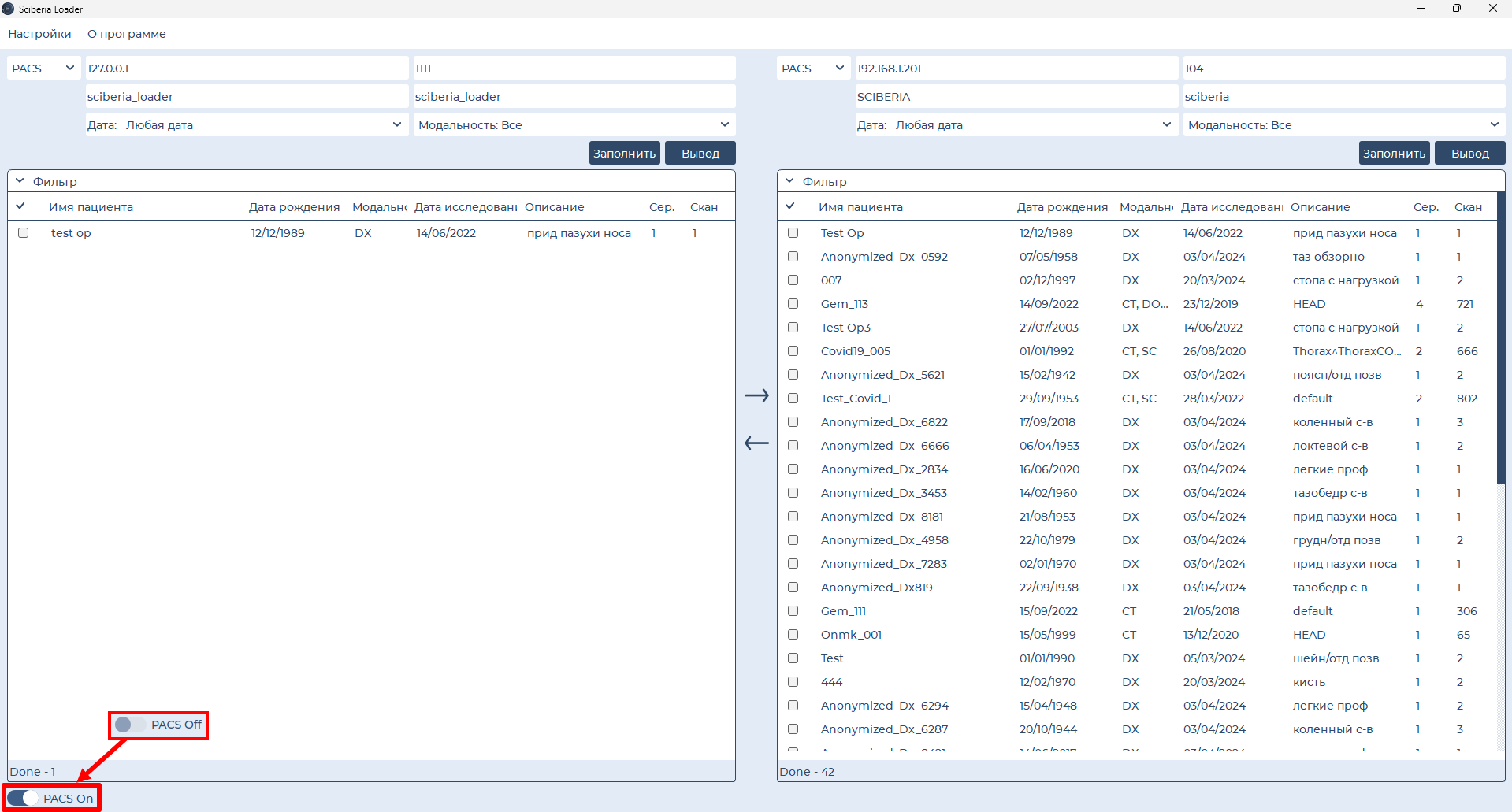1512x812 pixels.
Task: Click the right Вывод button
Action: point(1470,154)
